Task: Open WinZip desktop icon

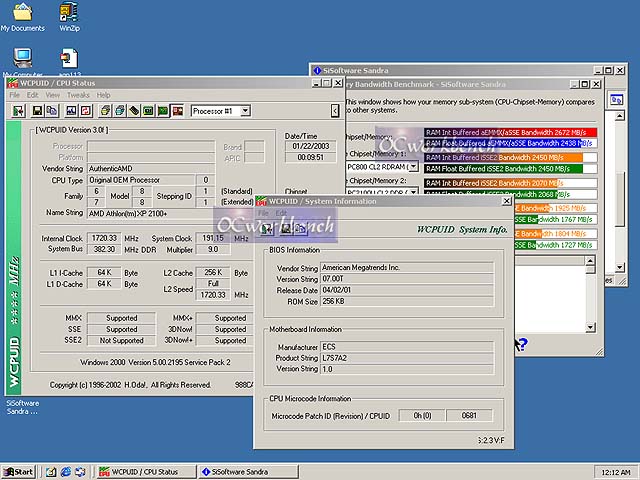Action: tap(69, 17)
